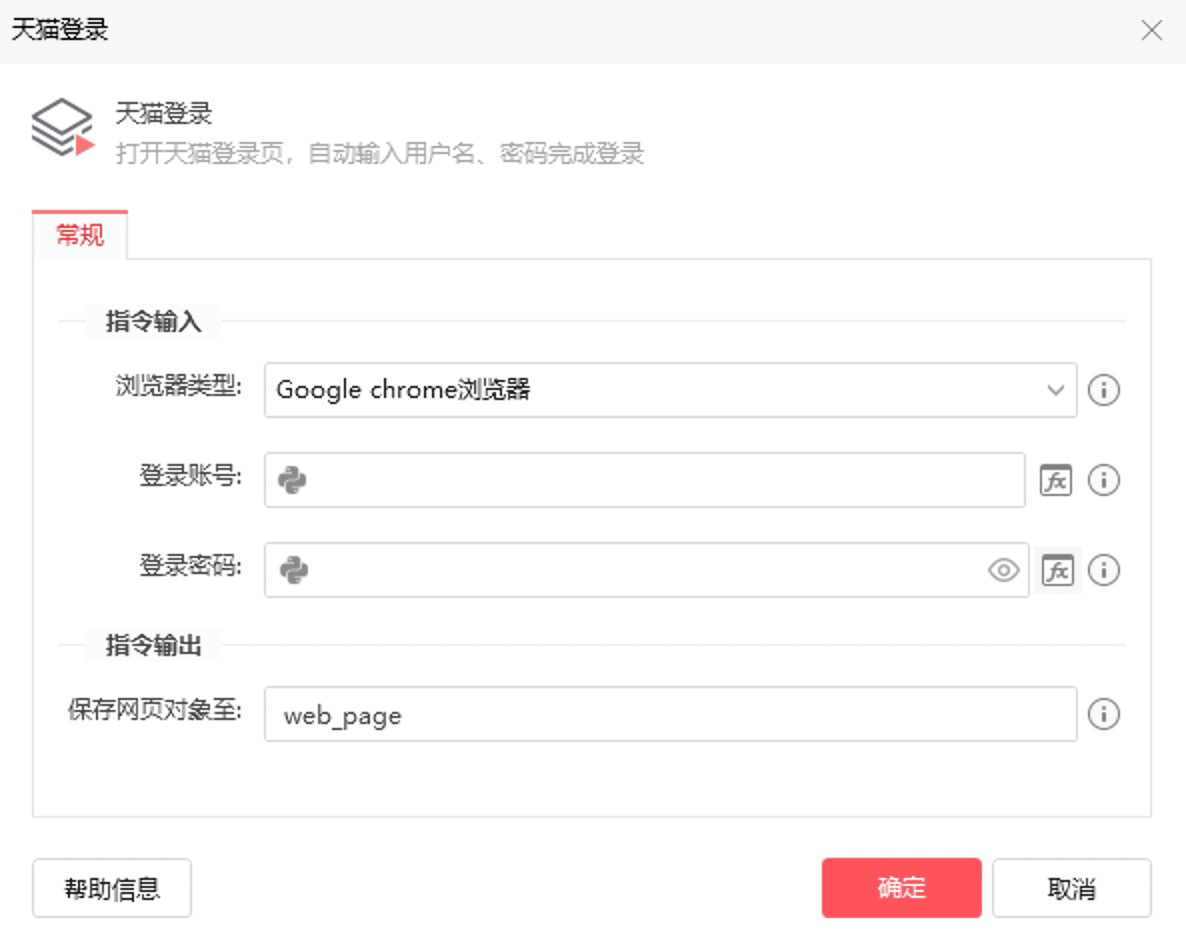This screenshot has height=946, width=1186.
Task: Click the 保存网页对象至 label
Action: (x=154, y=710)
